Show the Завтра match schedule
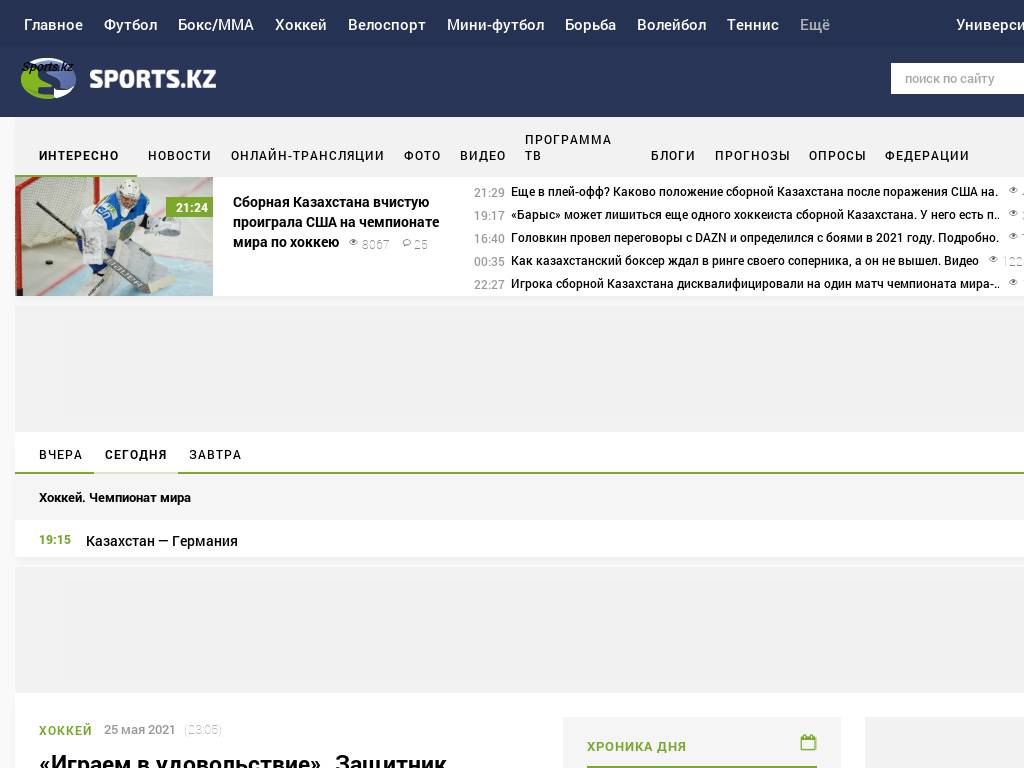The image size is (1024, 768). pos(215,455)
